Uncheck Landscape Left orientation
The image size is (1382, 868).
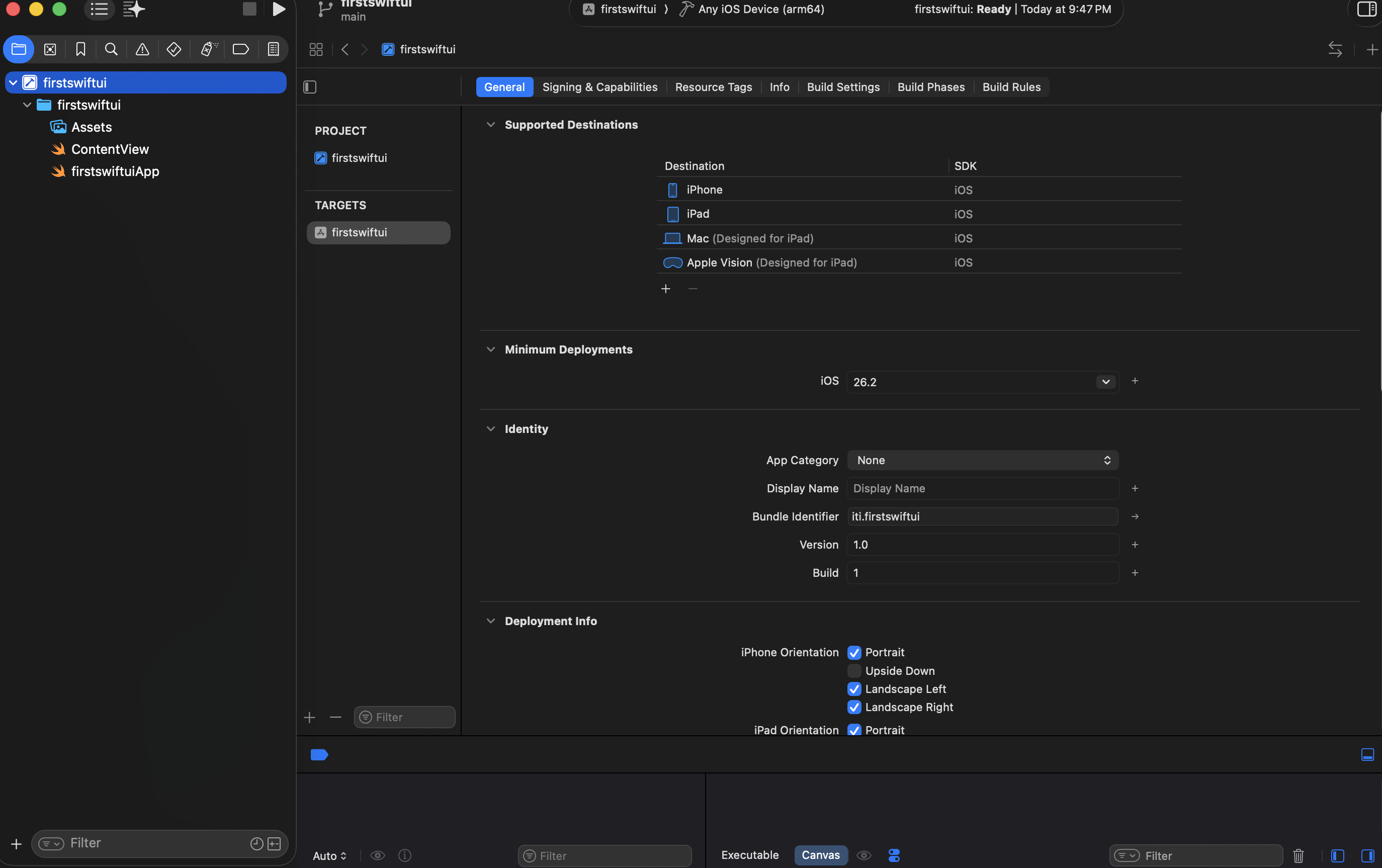(x=854, y=689)
